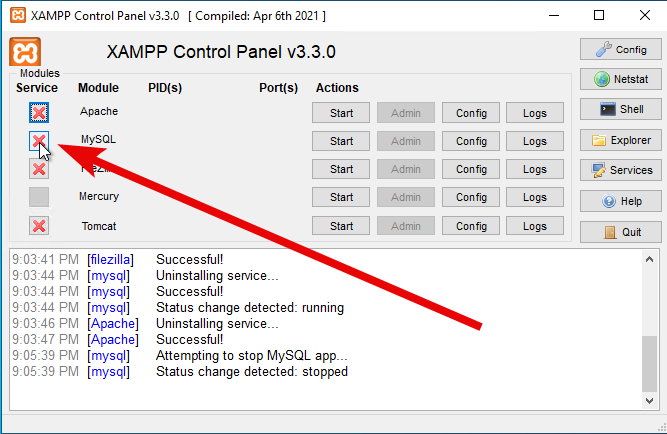Toggle the Tomcat service install checkbox
Screen dimensions: 667x434
(39, 226)
